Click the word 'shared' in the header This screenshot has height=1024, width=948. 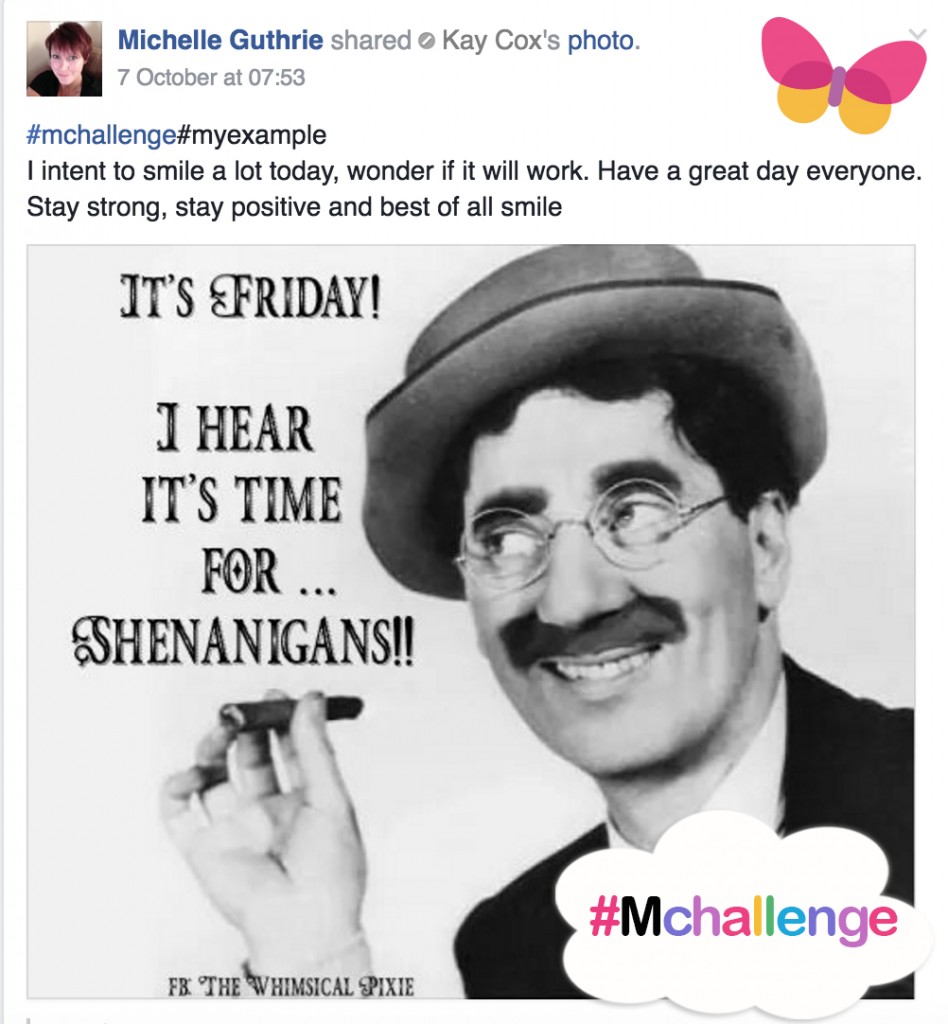[x=371, y=40]
